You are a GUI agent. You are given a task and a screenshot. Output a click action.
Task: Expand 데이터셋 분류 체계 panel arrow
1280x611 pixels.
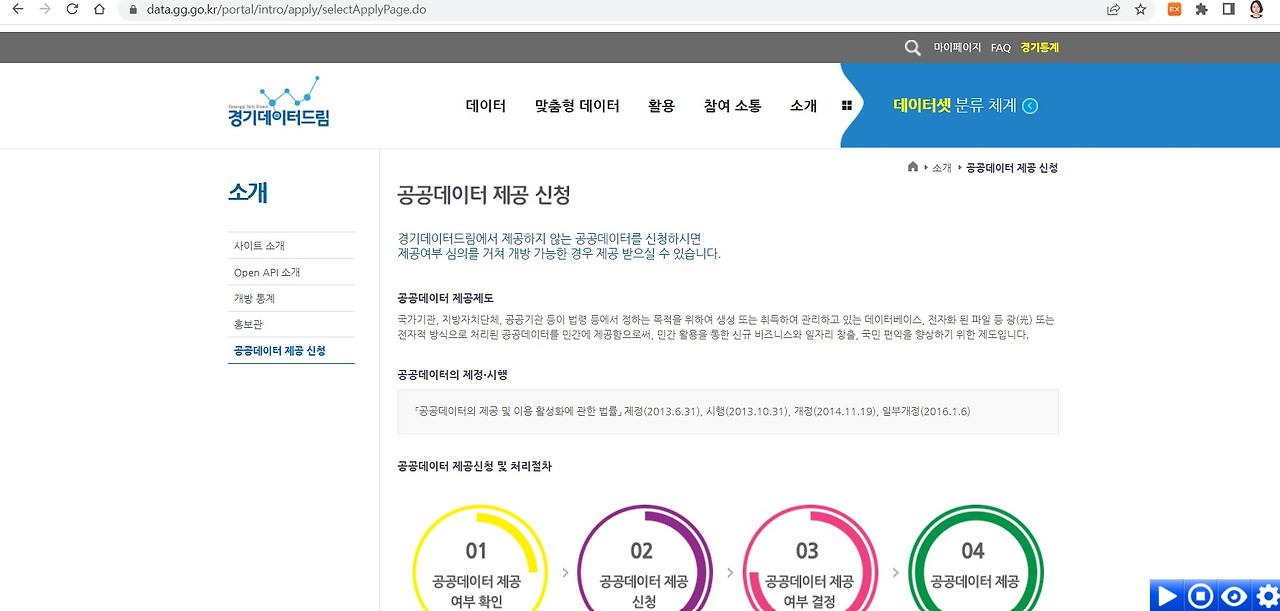tap(1030, 106)
